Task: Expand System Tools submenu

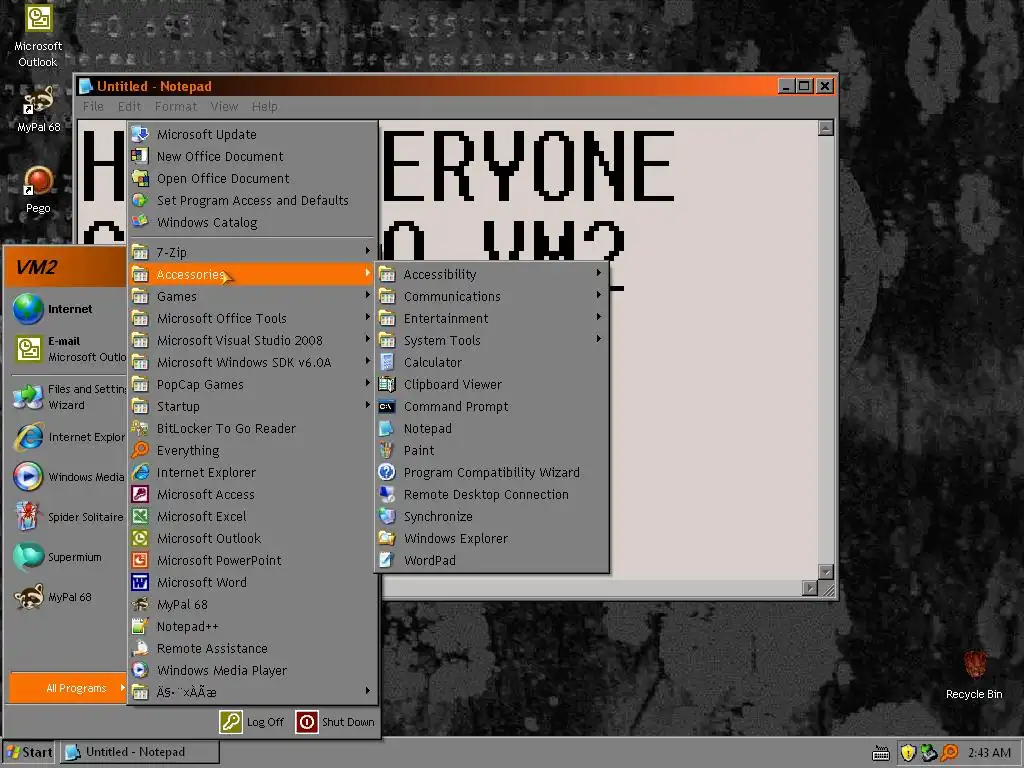Action: [491, 340]
